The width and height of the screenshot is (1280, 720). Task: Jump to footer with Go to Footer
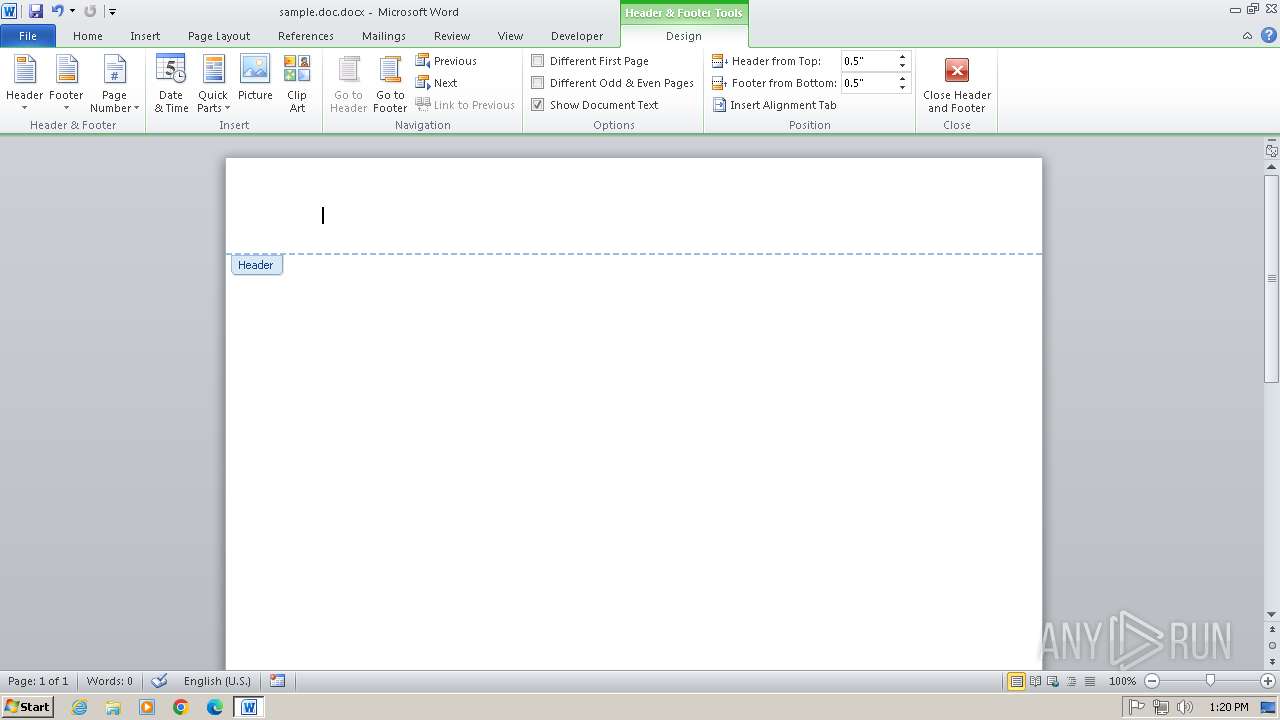390,84
